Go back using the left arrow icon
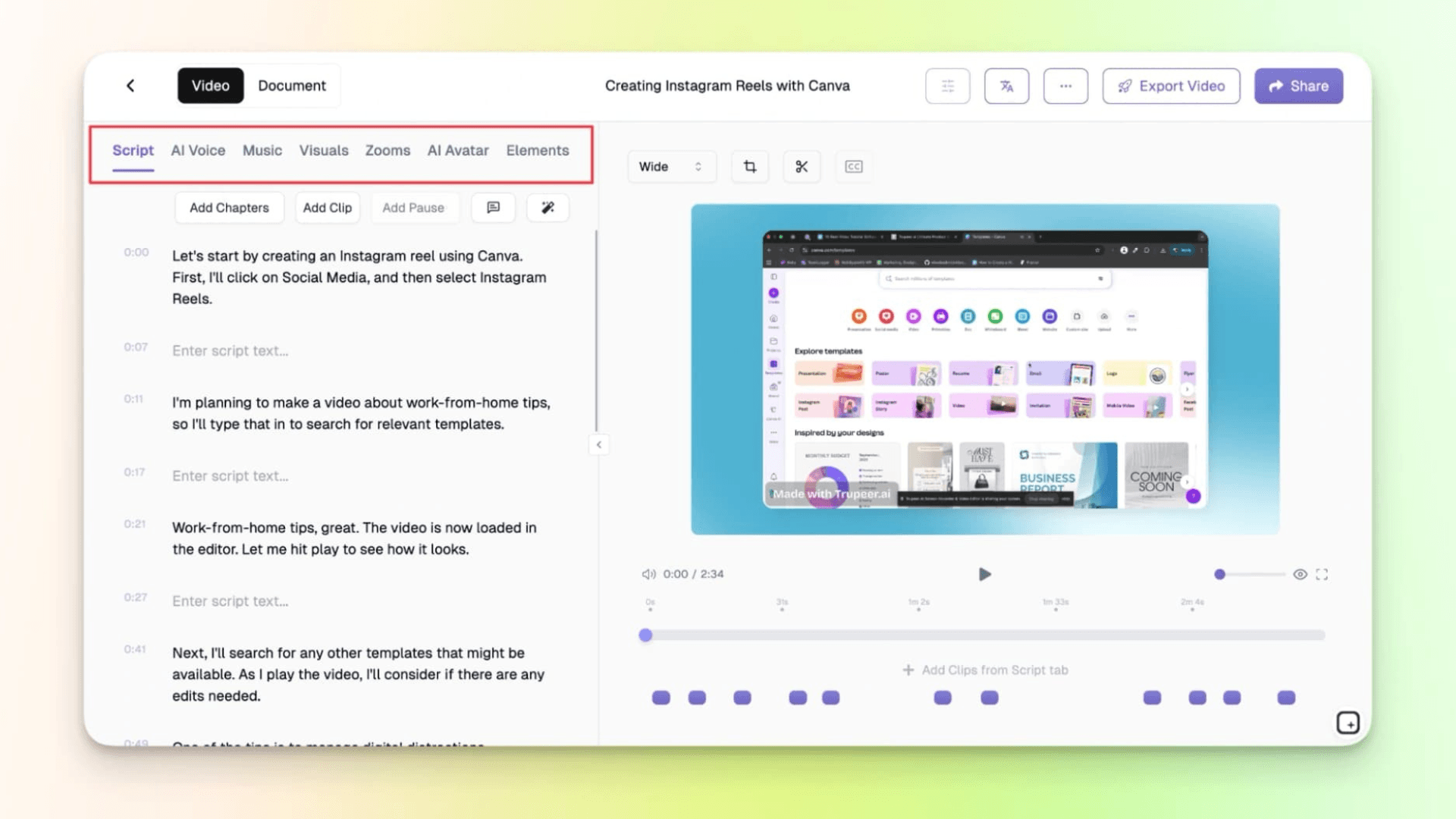The image size is (1456, 819). (x=130, y=86)
